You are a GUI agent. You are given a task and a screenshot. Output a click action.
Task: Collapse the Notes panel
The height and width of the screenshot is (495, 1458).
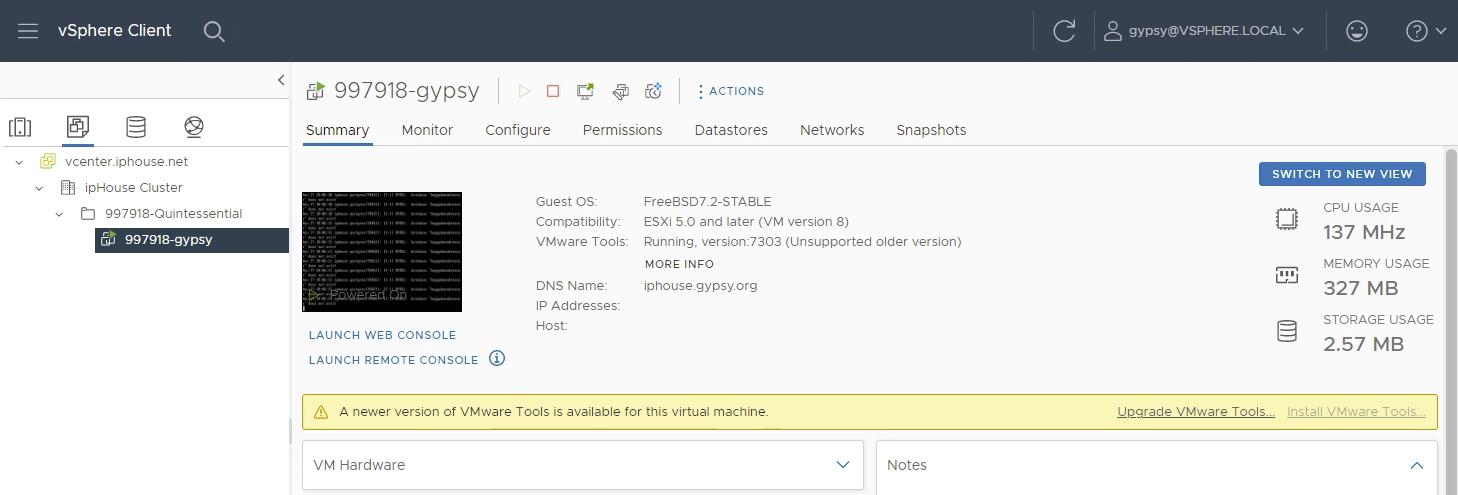click(1416, 465)
